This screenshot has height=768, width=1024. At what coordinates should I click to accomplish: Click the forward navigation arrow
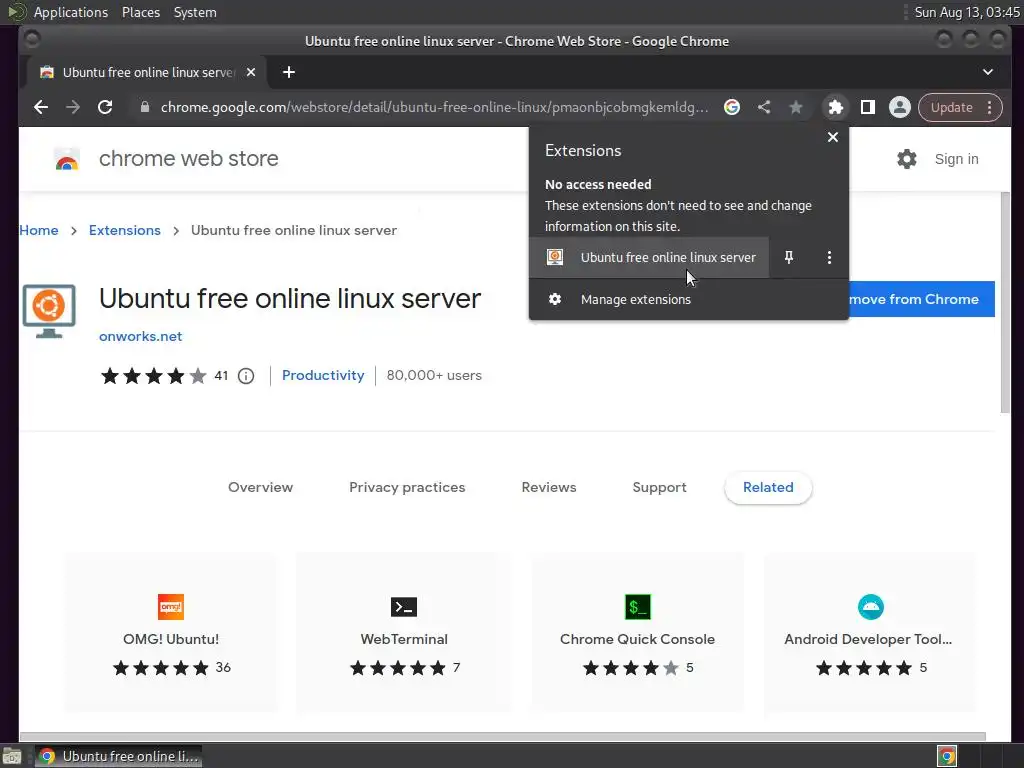pyautogui.click(x=73, y=107)
